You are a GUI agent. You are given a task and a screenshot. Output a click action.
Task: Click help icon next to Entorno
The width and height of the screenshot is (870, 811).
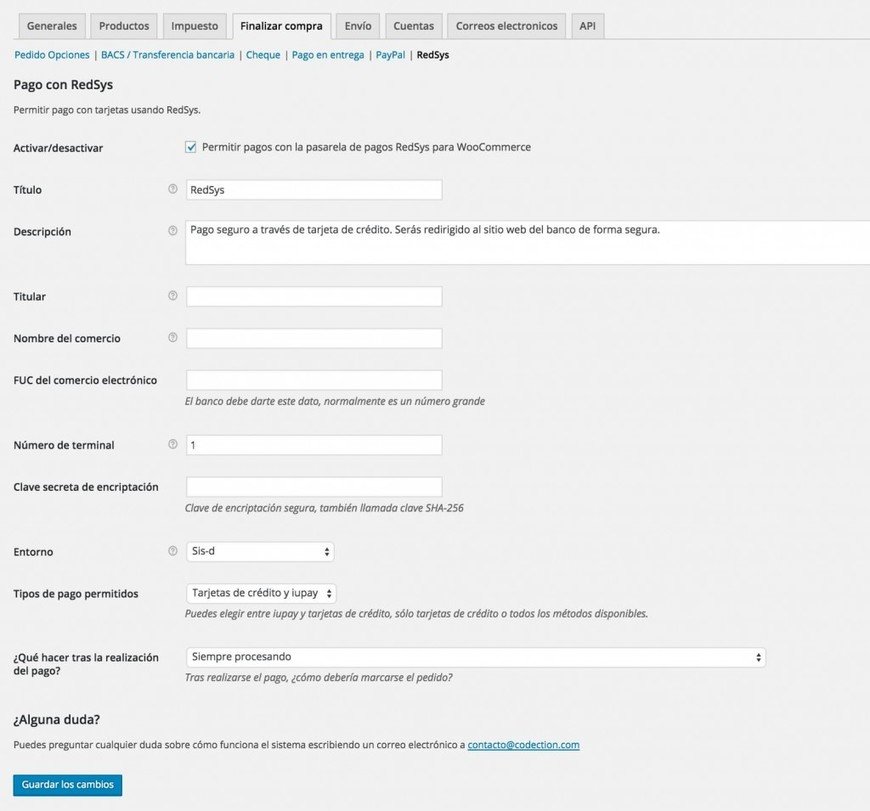[x=173, y=551]
